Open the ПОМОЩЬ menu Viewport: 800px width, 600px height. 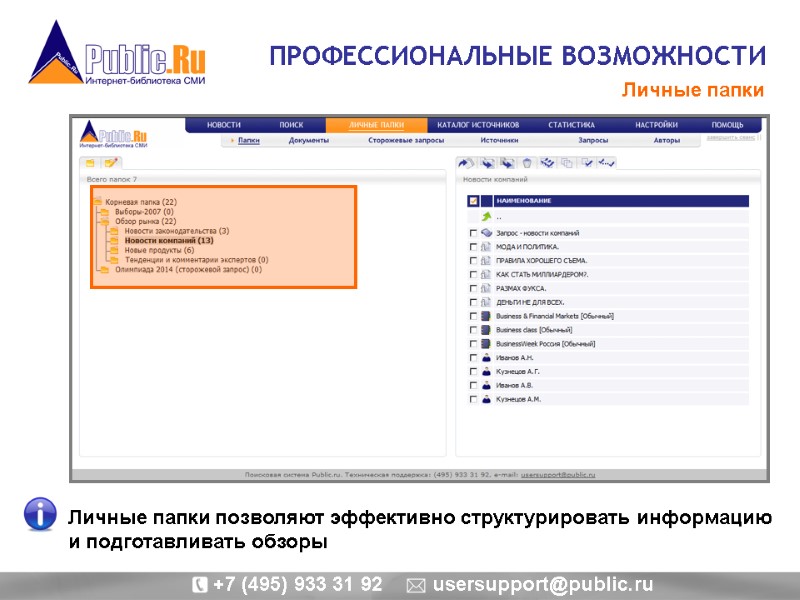[x=727, y=124]
